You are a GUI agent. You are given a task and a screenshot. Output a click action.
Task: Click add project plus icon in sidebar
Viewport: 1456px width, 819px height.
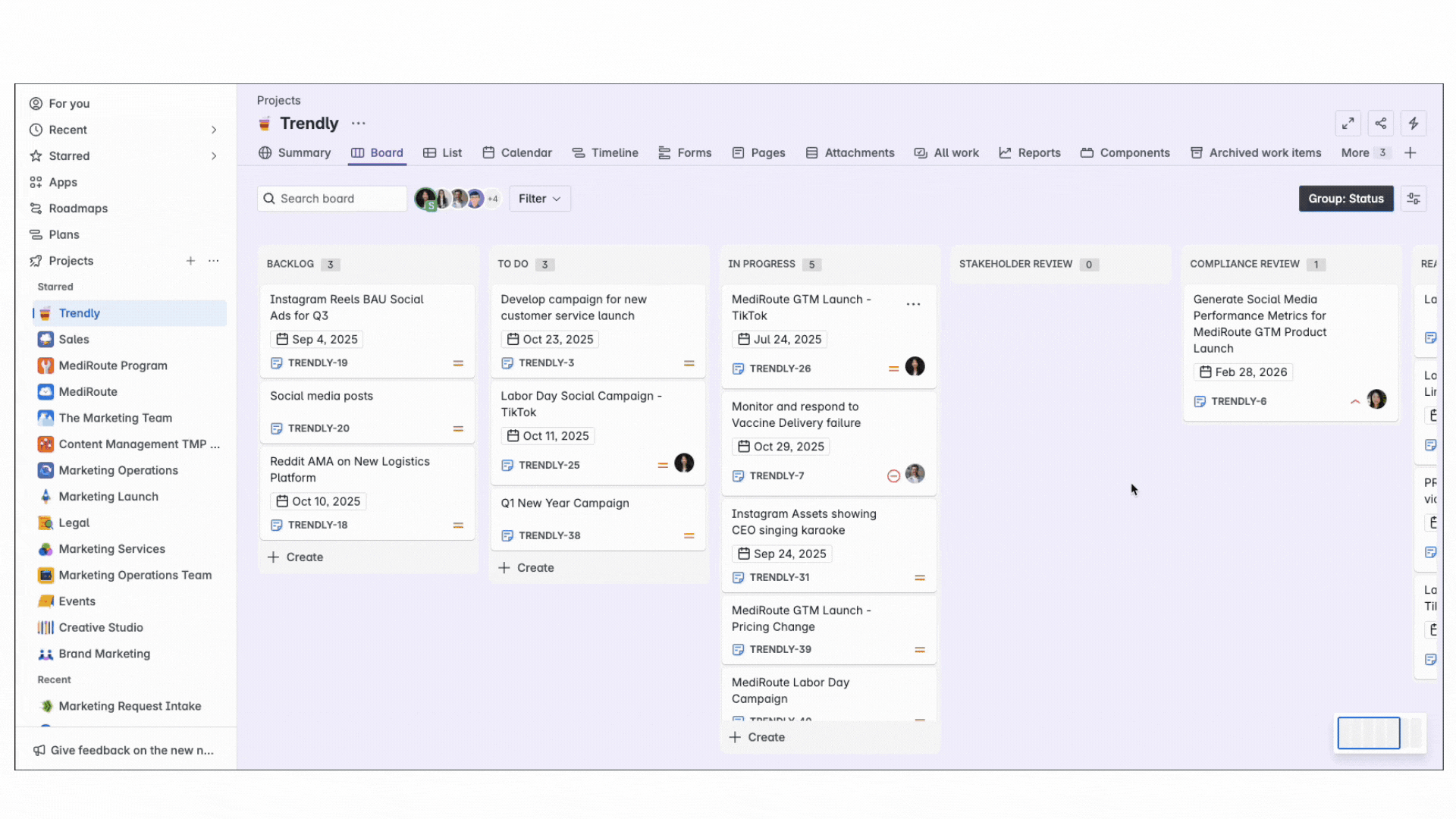(190, 261)
